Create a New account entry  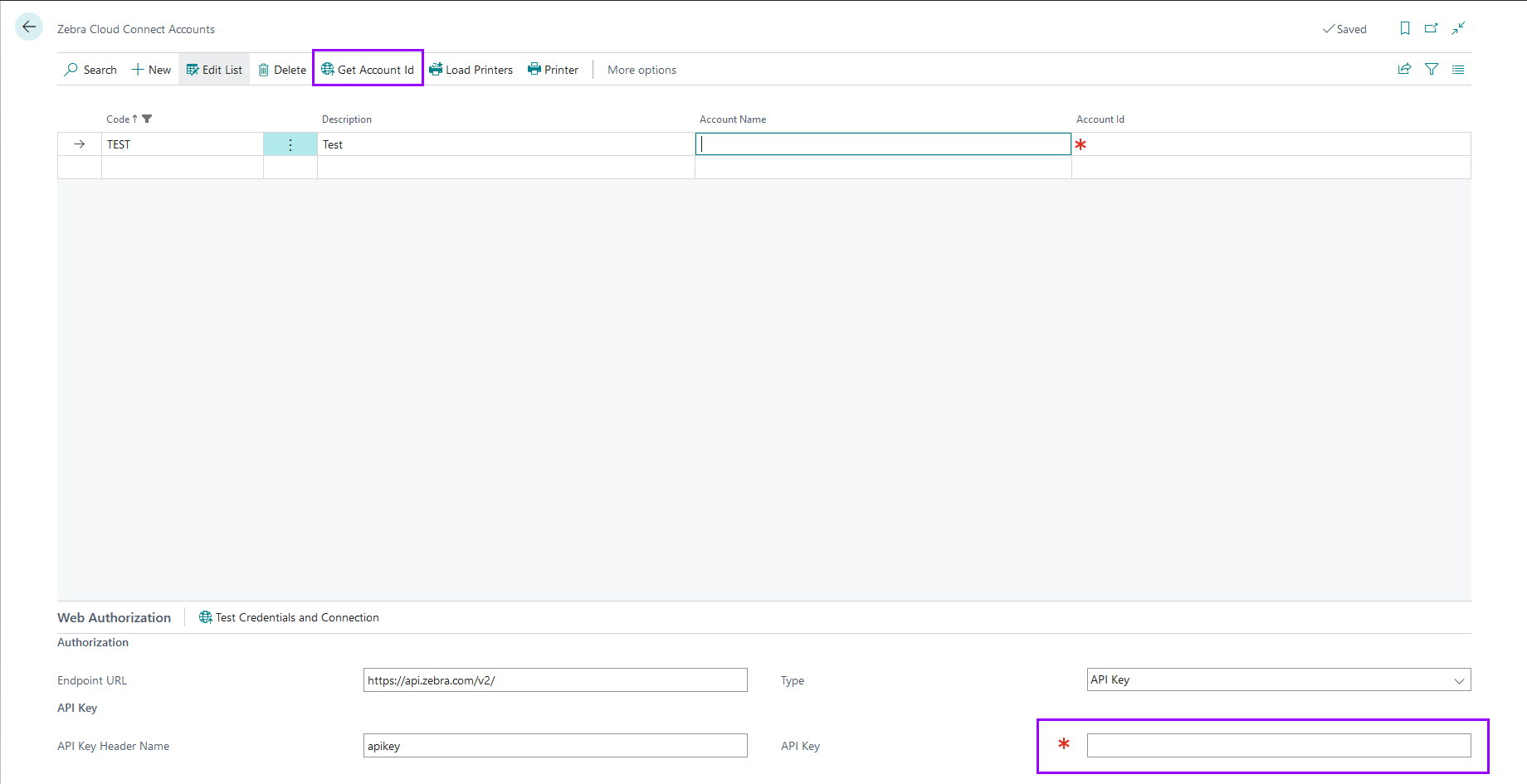point(151,70)
